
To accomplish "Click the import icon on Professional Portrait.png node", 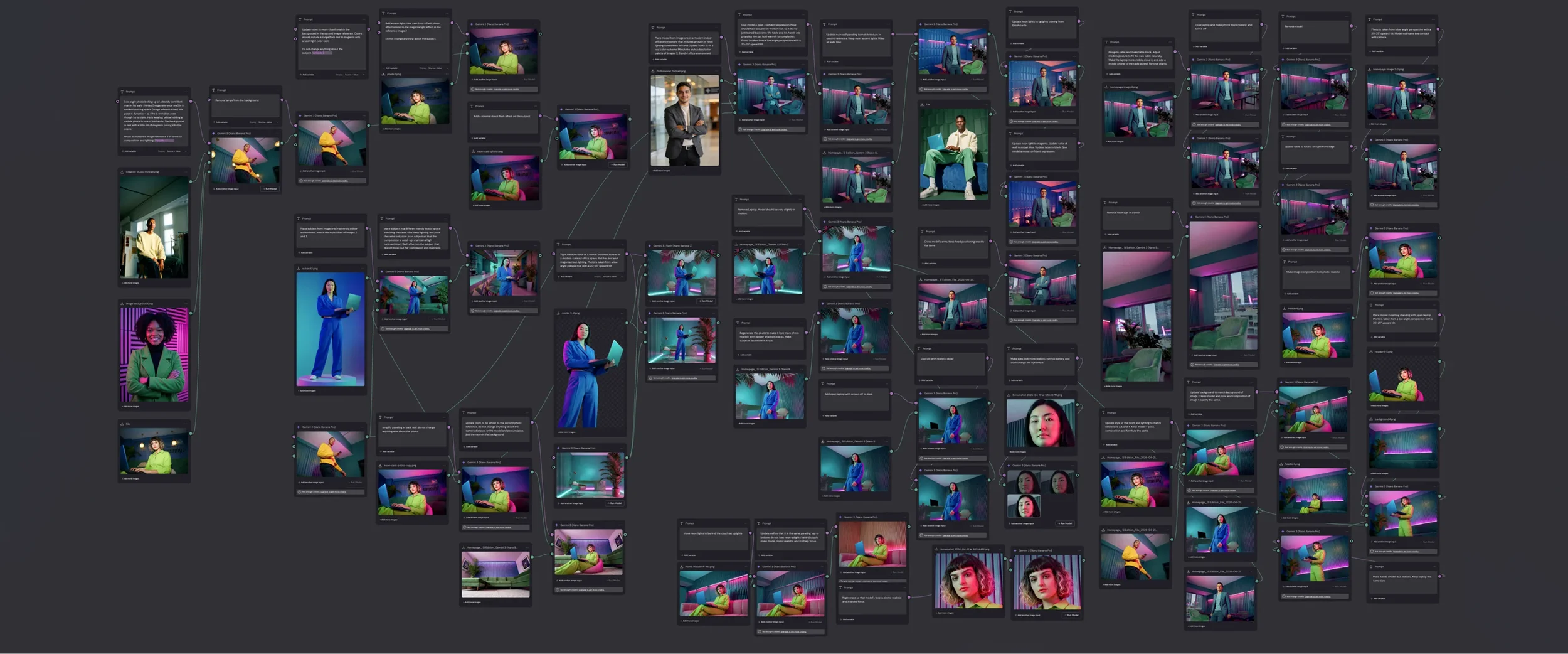I will tap(653, 71).
